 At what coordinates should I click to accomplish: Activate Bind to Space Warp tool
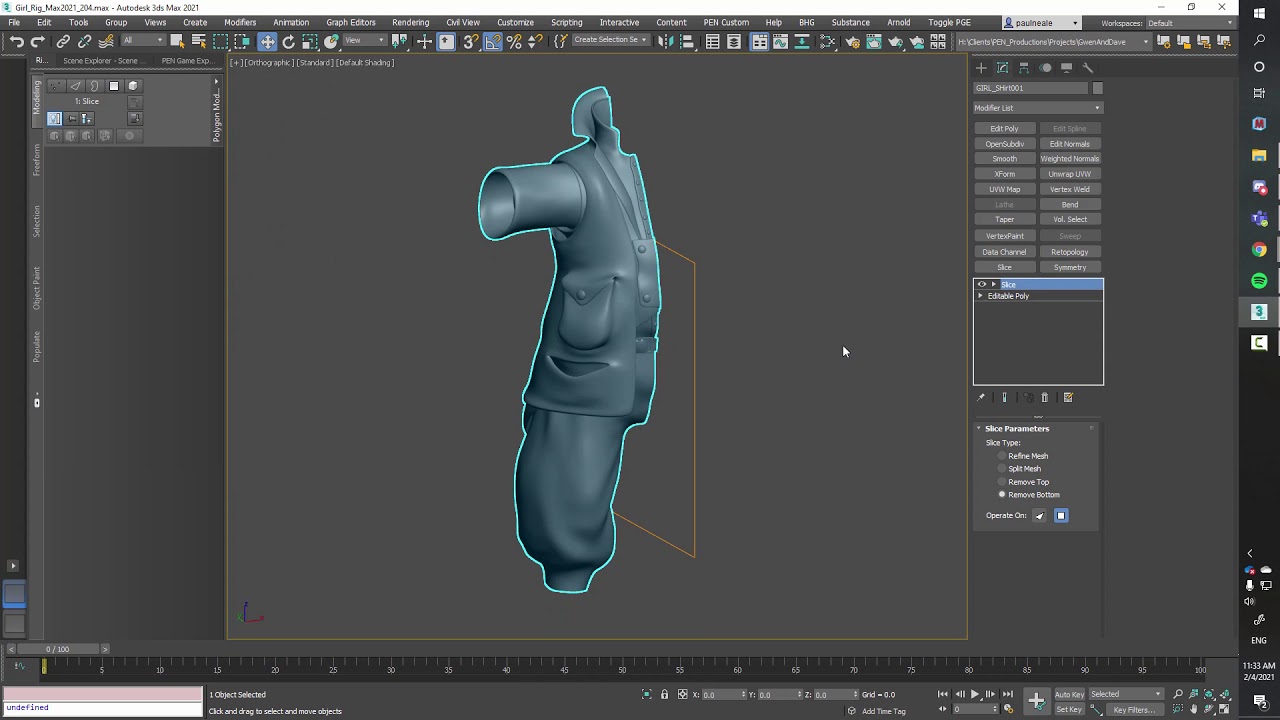[106, 41]
